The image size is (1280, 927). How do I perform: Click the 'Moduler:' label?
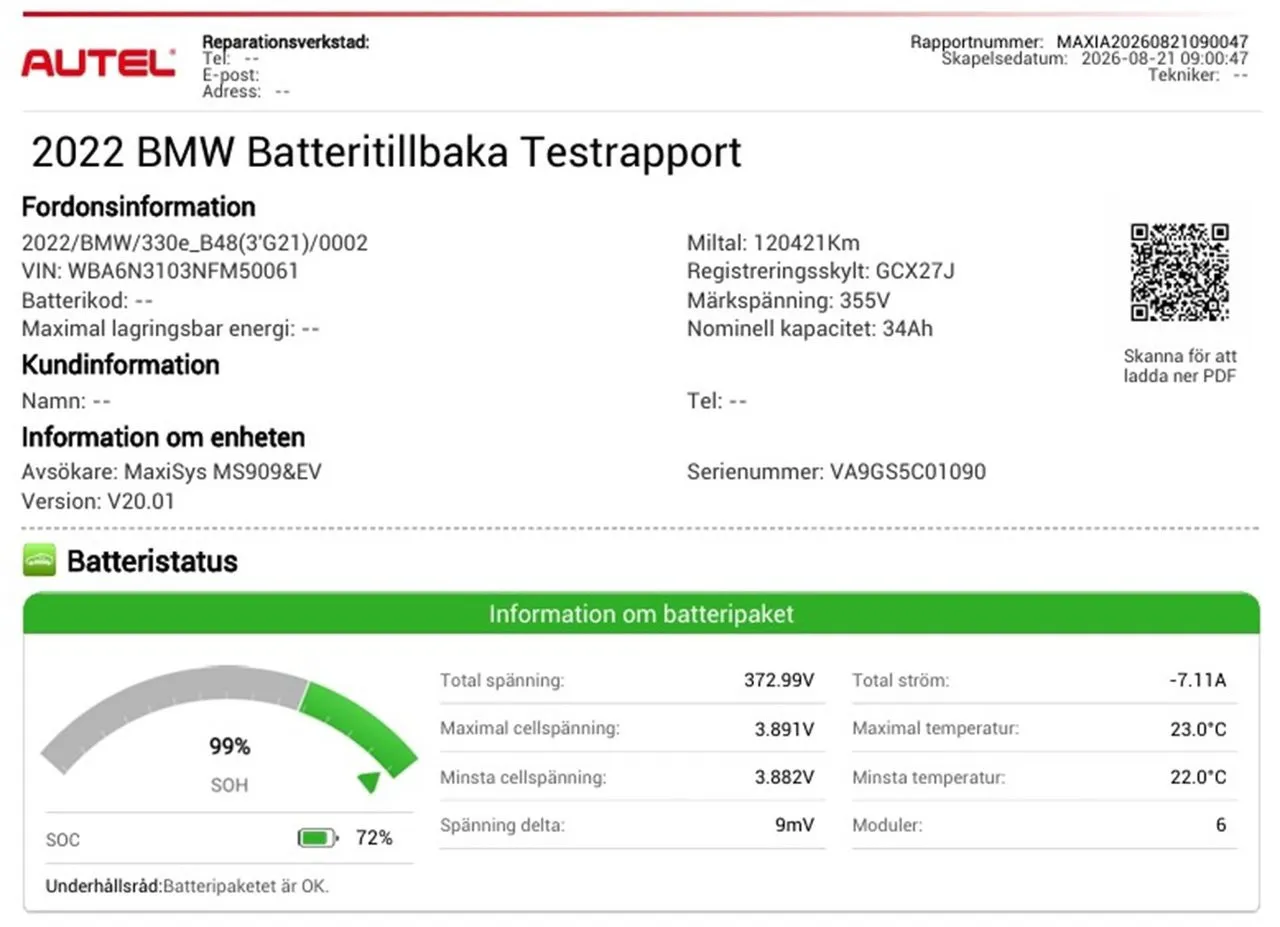point(887,826)
